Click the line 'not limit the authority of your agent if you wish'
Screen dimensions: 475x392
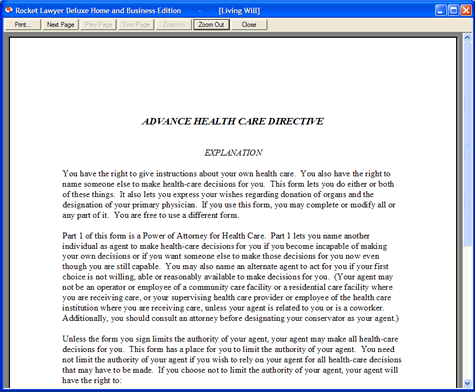(232, 360)
